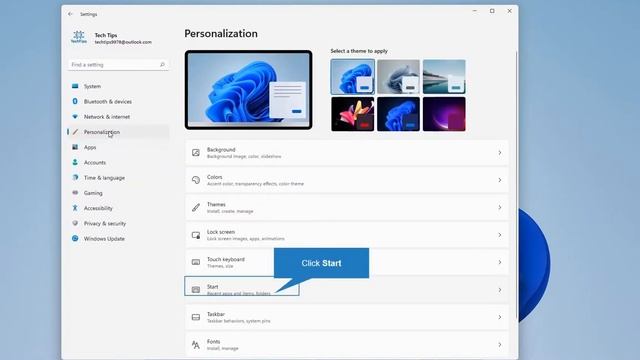The image size is (640, 360).
Task: Apply the dark blue bloom theme
Action: (x=398, y=114)
